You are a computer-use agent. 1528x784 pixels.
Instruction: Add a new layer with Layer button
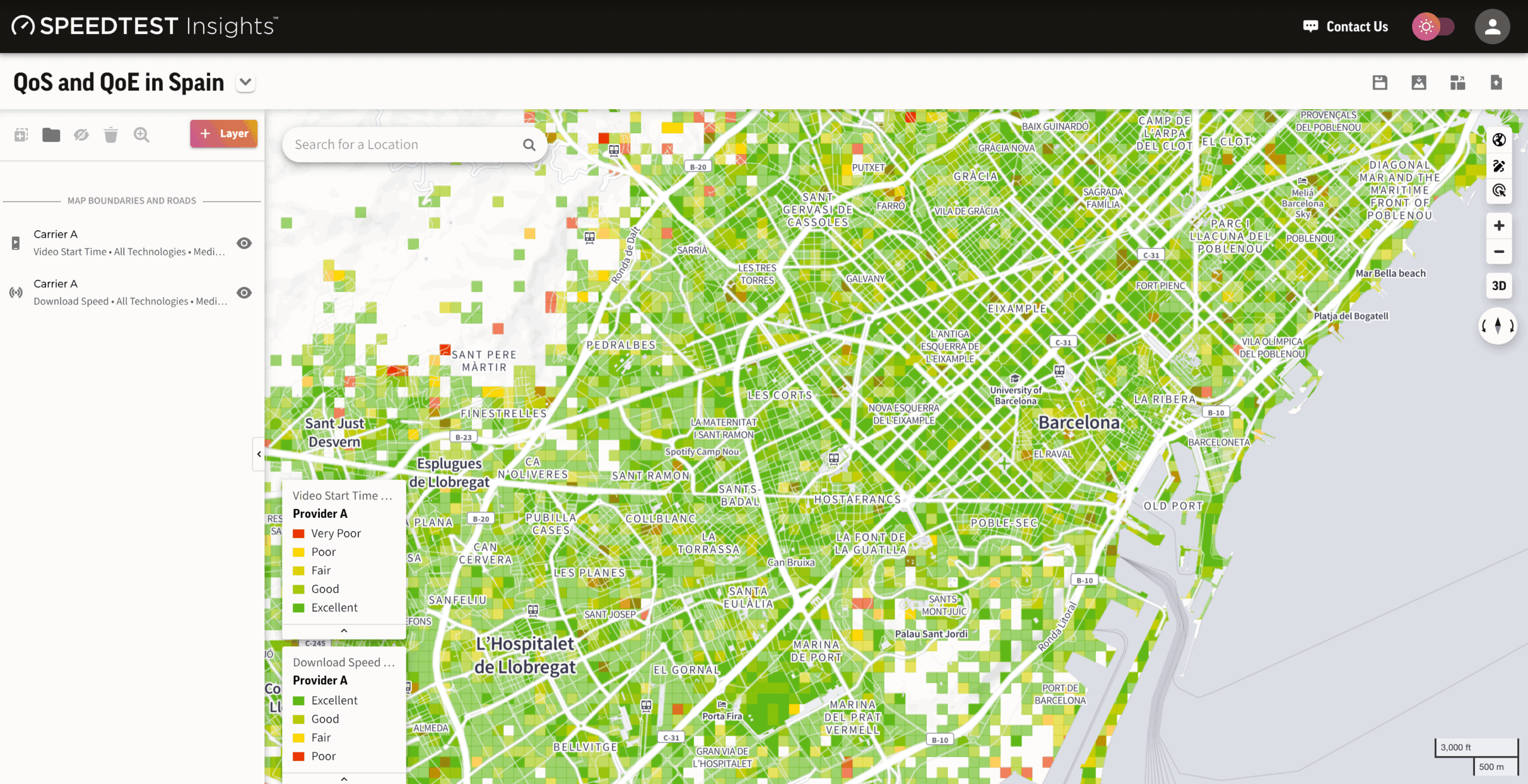tap(224, 134)
